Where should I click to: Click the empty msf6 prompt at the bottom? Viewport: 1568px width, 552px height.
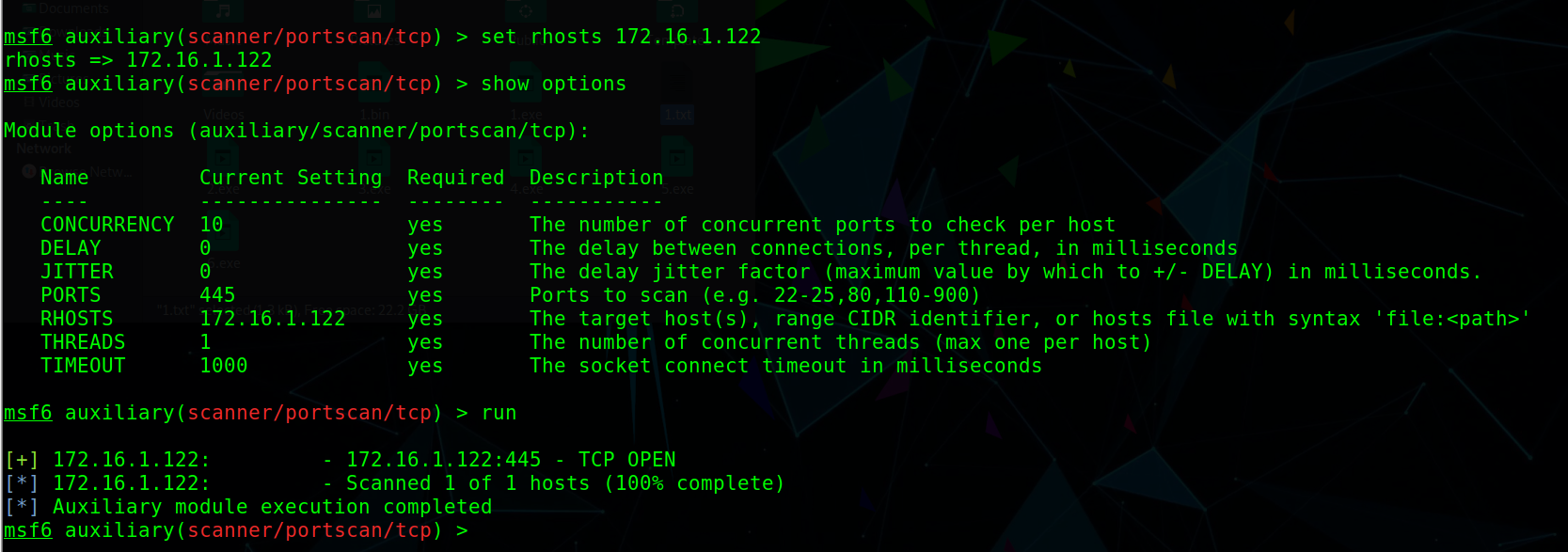(x=235, y=530)
